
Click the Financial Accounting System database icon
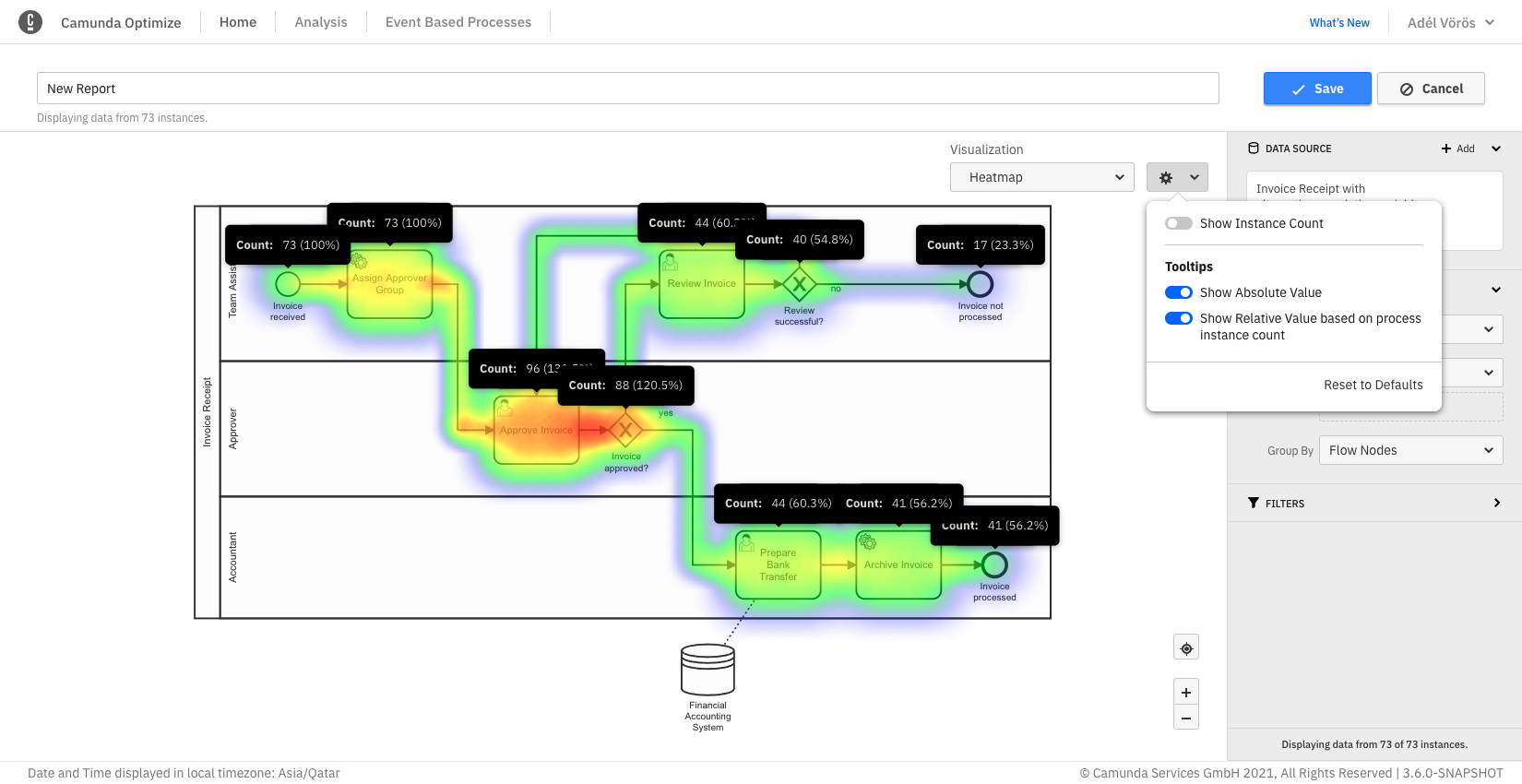(707, 670)
